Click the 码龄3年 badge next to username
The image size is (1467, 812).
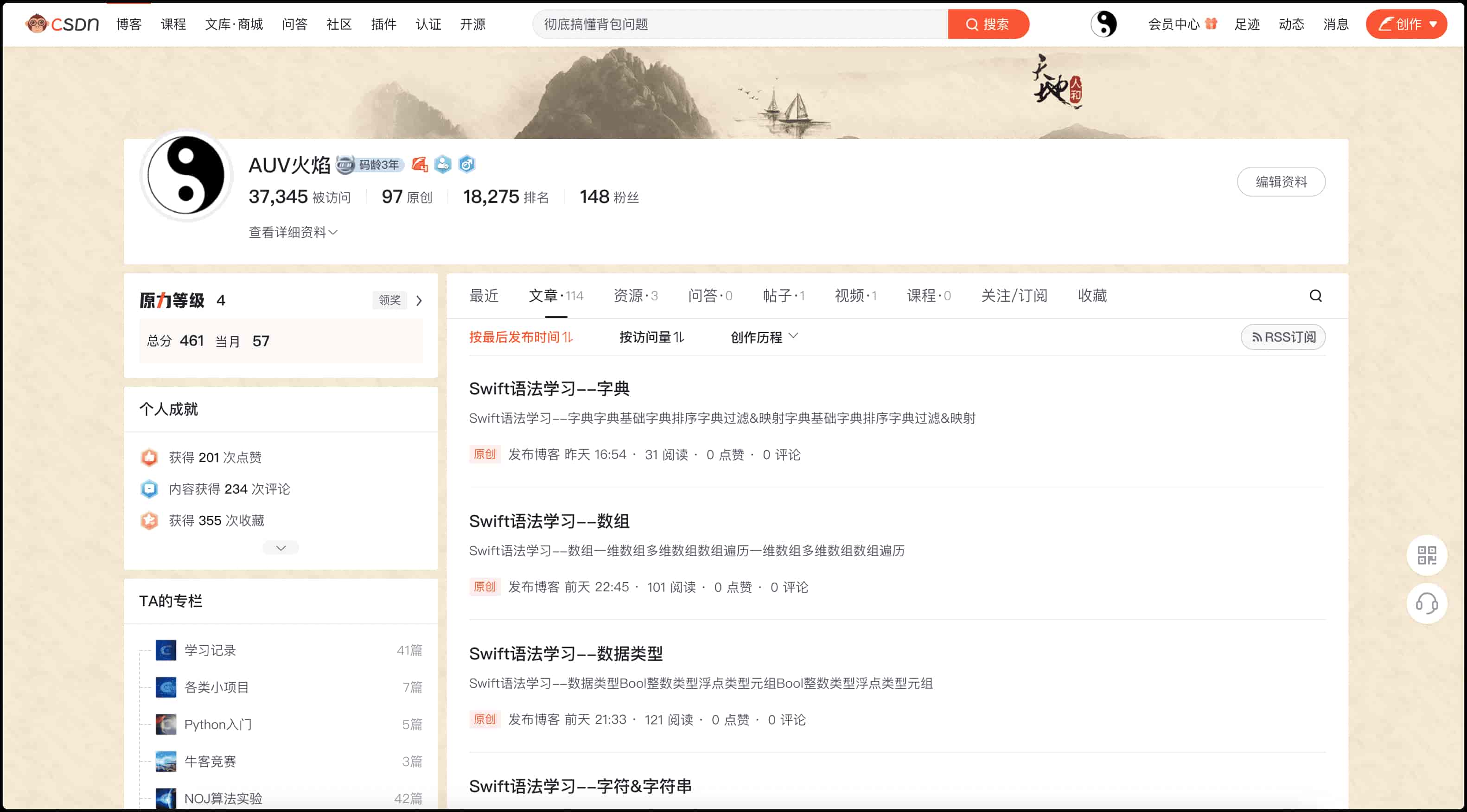click(x=370, y=165)
